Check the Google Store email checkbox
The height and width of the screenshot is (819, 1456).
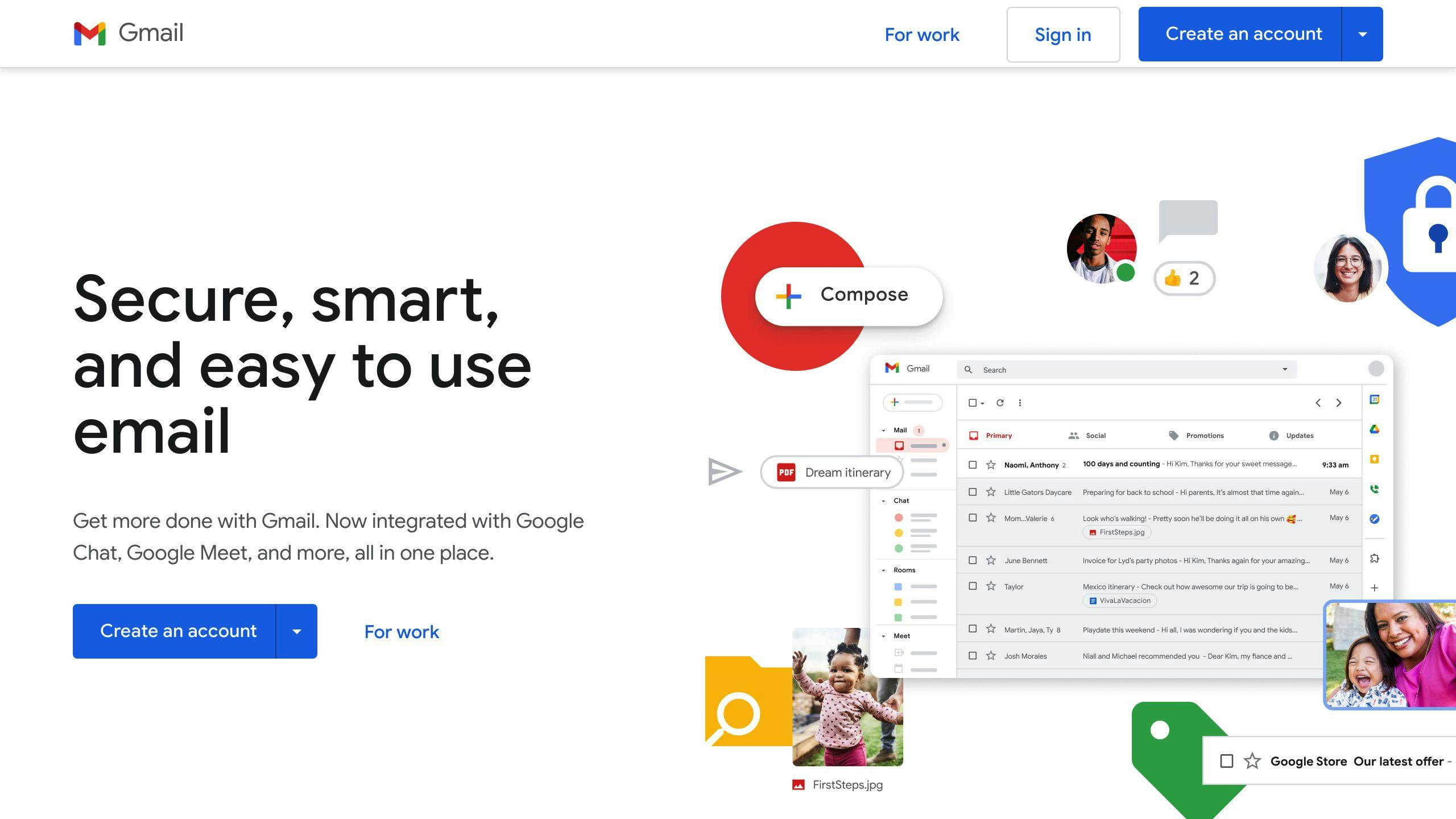point(1227,761)
